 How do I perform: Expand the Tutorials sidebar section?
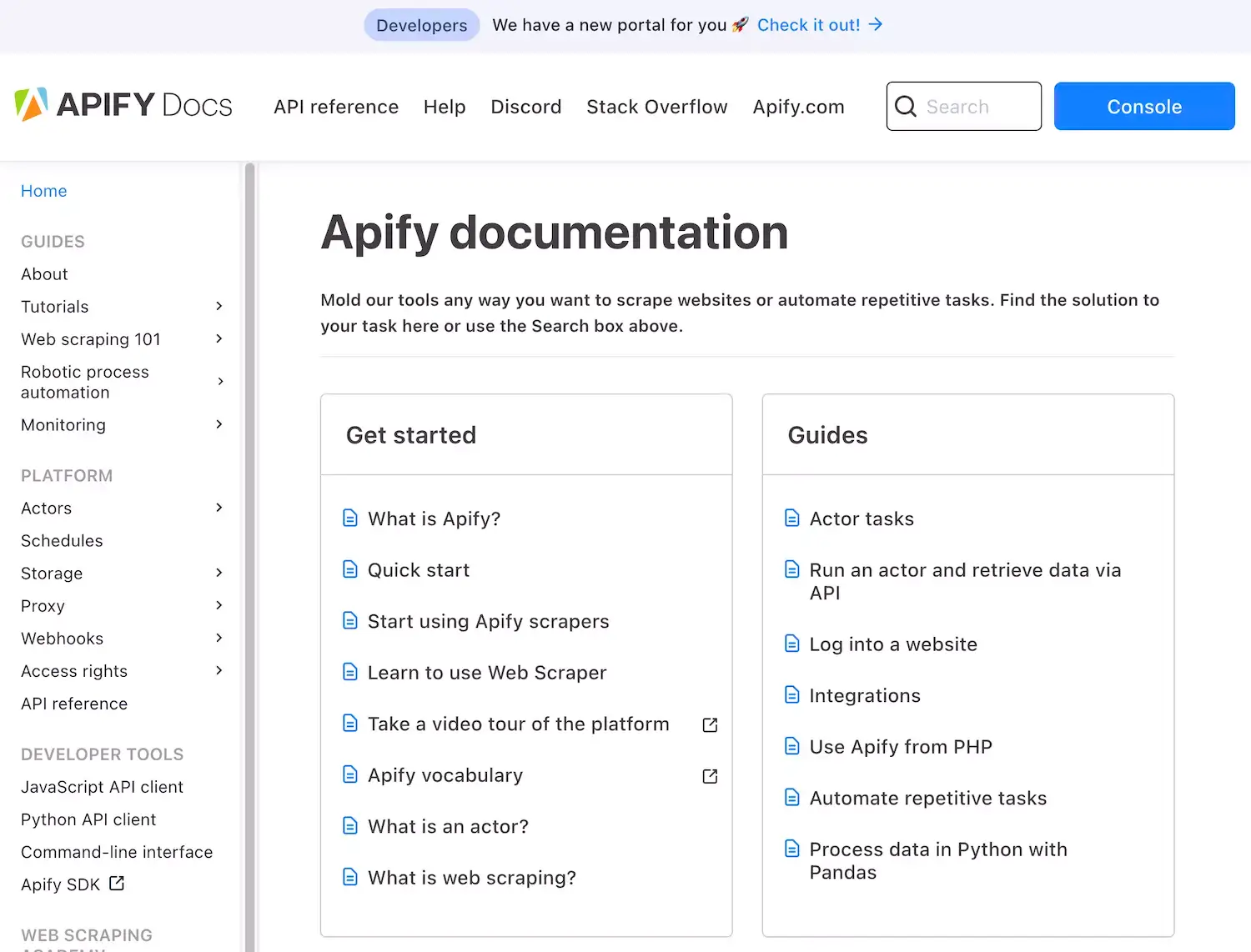click(219, 306)
